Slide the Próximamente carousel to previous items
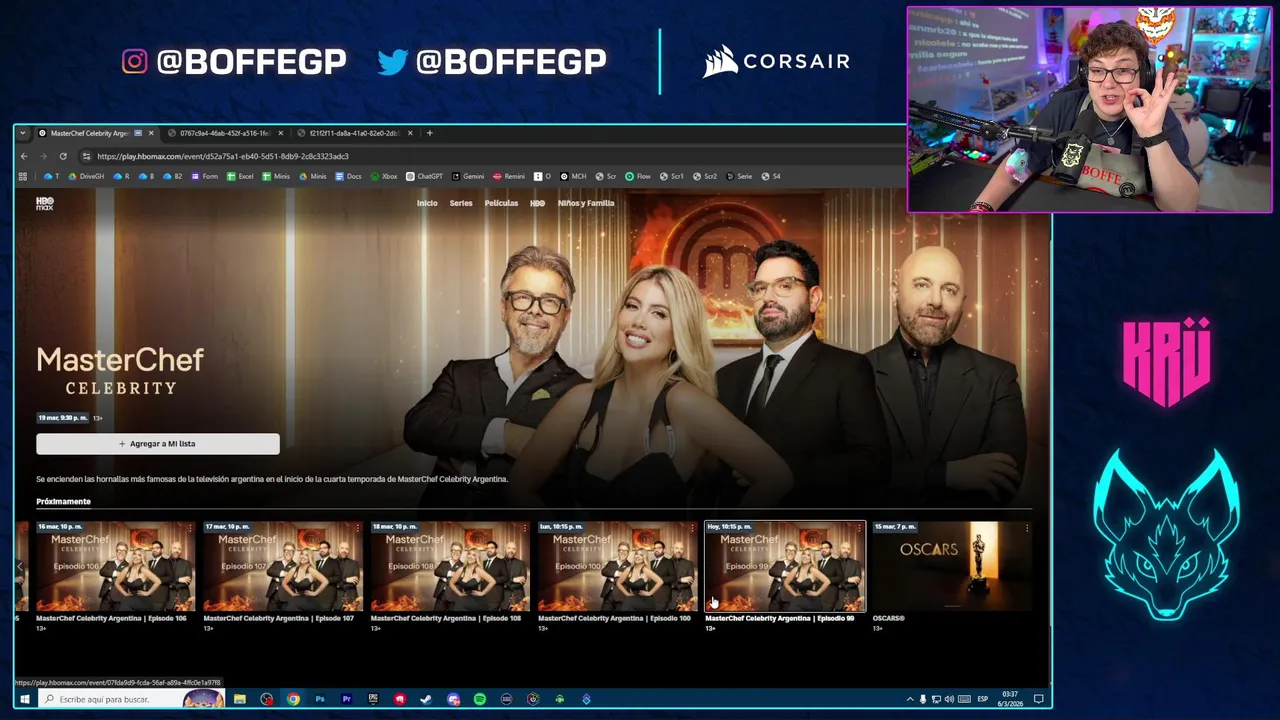Image resolution: width=1280 pixels, height=720 pixels. point(19,566)
